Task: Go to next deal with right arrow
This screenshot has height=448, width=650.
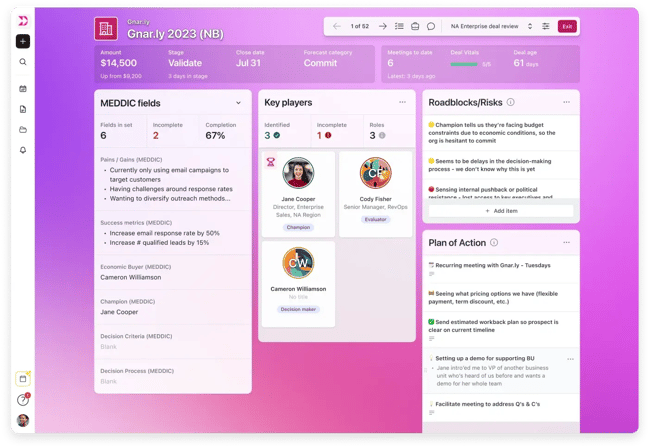Action: click(382, 26)
